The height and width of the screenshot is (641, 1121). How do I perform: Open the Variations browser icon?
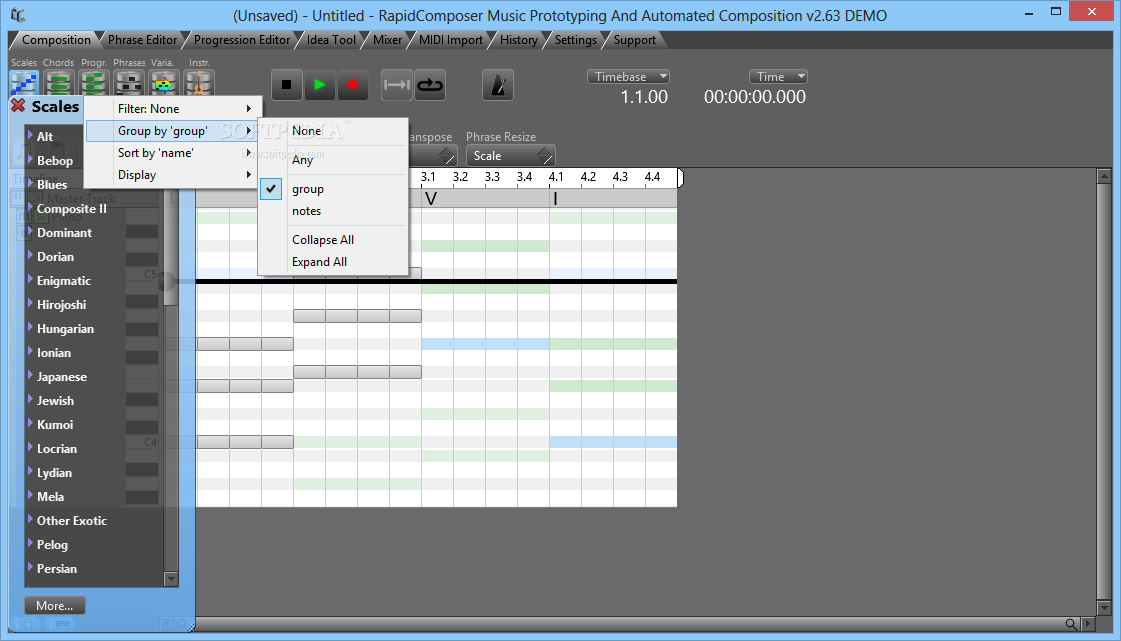(164, 84)
